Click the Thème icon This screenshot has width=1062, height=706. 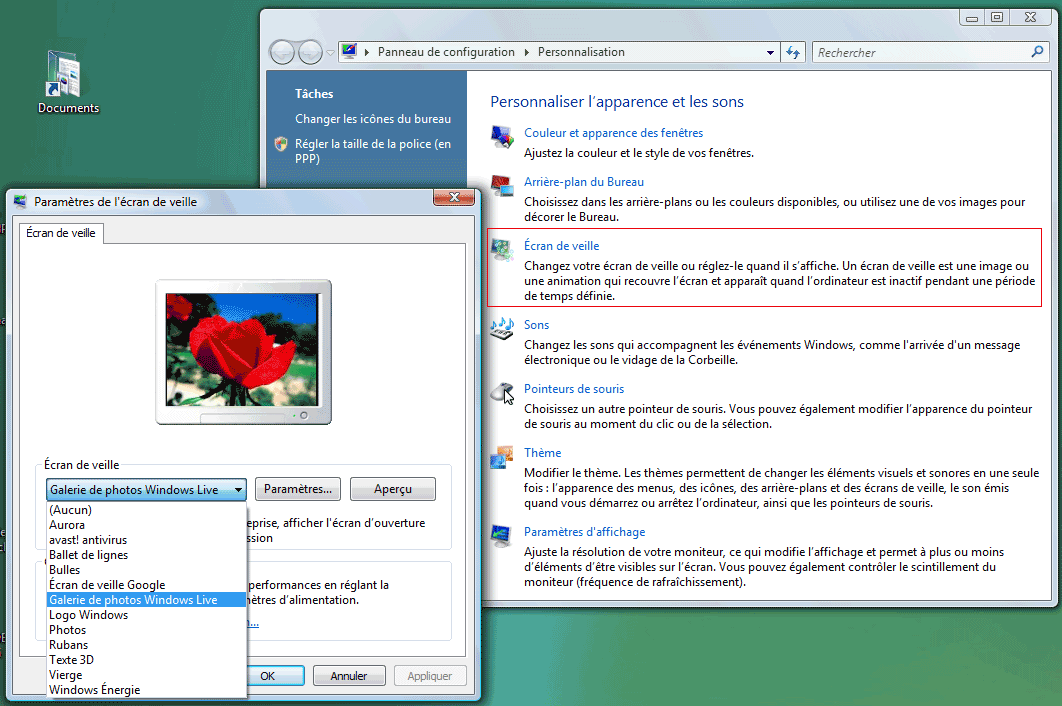[x=502, y=457]
